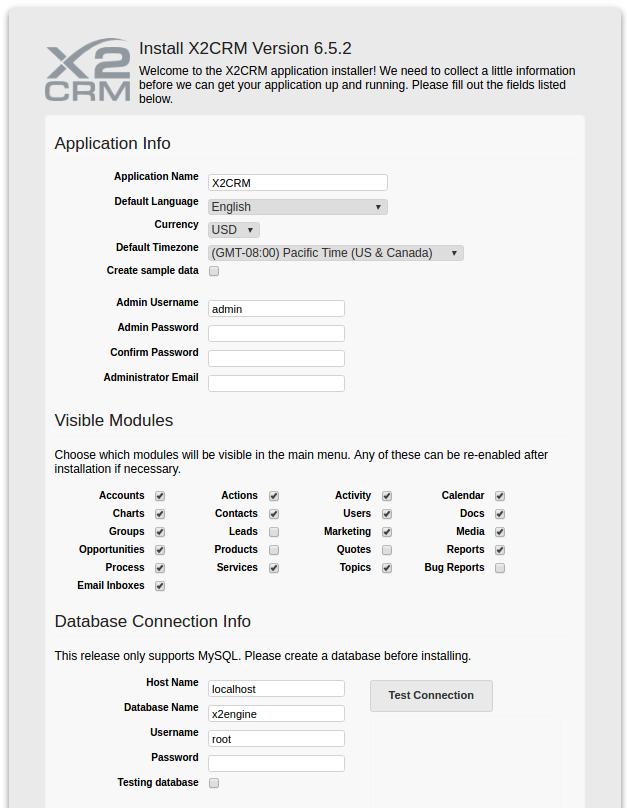Viewport: 627px width, 808px height.
Task: Edit the Application Name field
Action: (298, 182)
